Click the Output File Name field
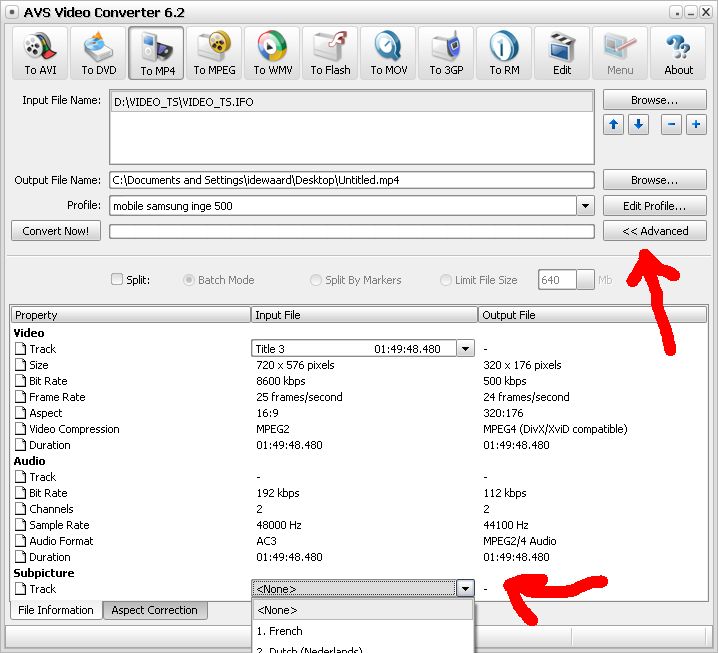 [x=352, y=180]
